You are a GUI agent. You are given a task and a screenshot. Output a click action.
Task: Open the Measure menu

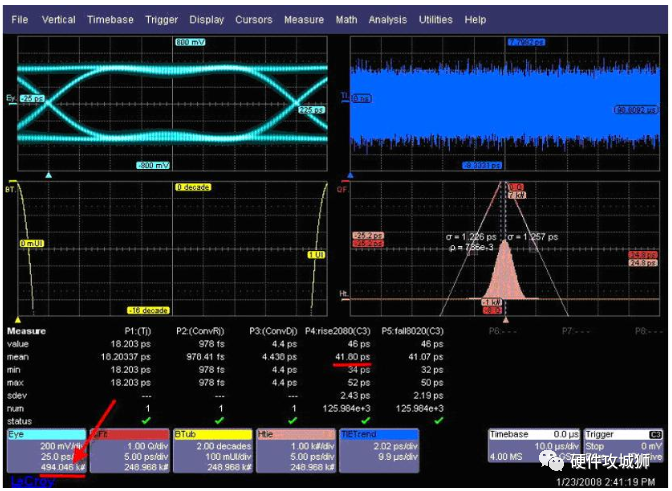(304, 20)
